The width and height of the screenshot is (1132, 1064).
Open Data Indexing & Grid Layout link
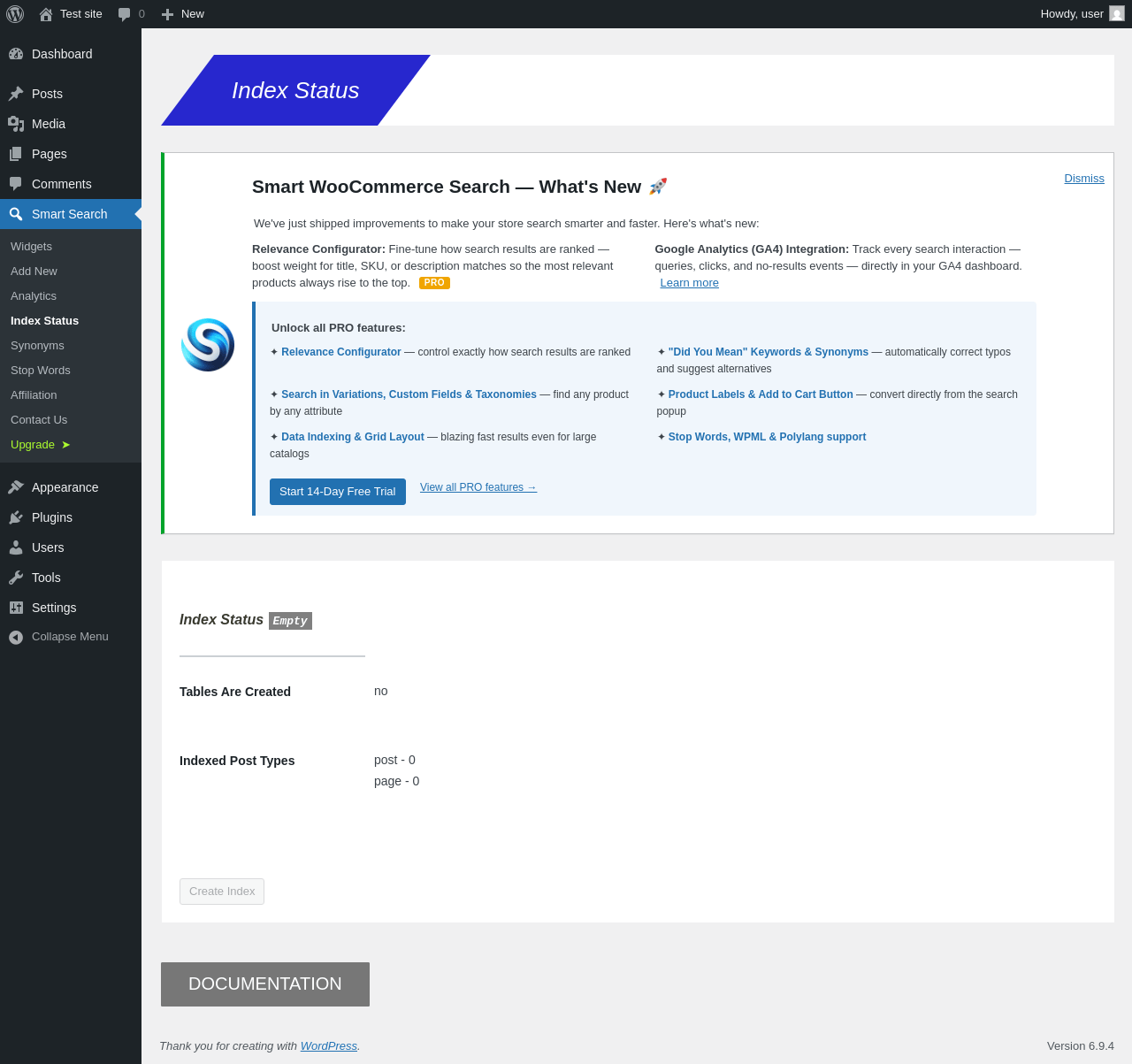point(353,437)
